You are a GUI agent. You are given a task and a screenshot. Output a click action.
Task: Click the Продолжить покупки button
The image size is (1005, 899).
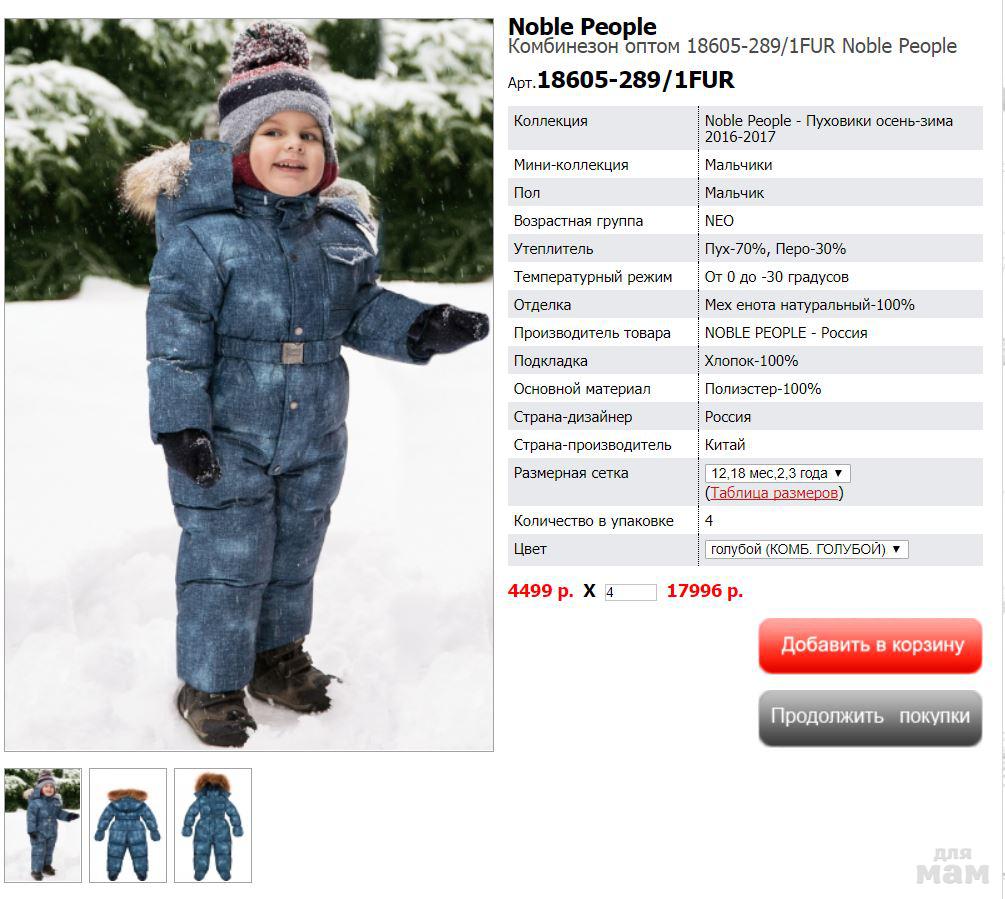tap(870, 717)
